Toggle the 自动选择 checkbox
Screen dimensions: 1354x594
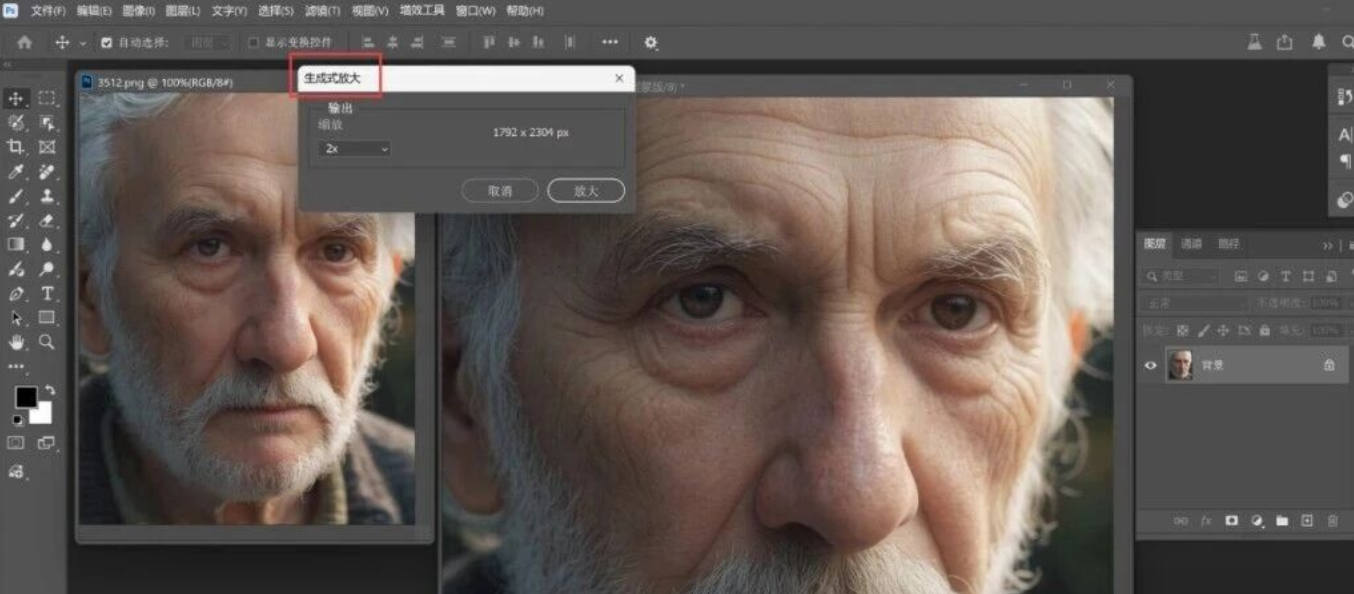[x=106, y=43]
